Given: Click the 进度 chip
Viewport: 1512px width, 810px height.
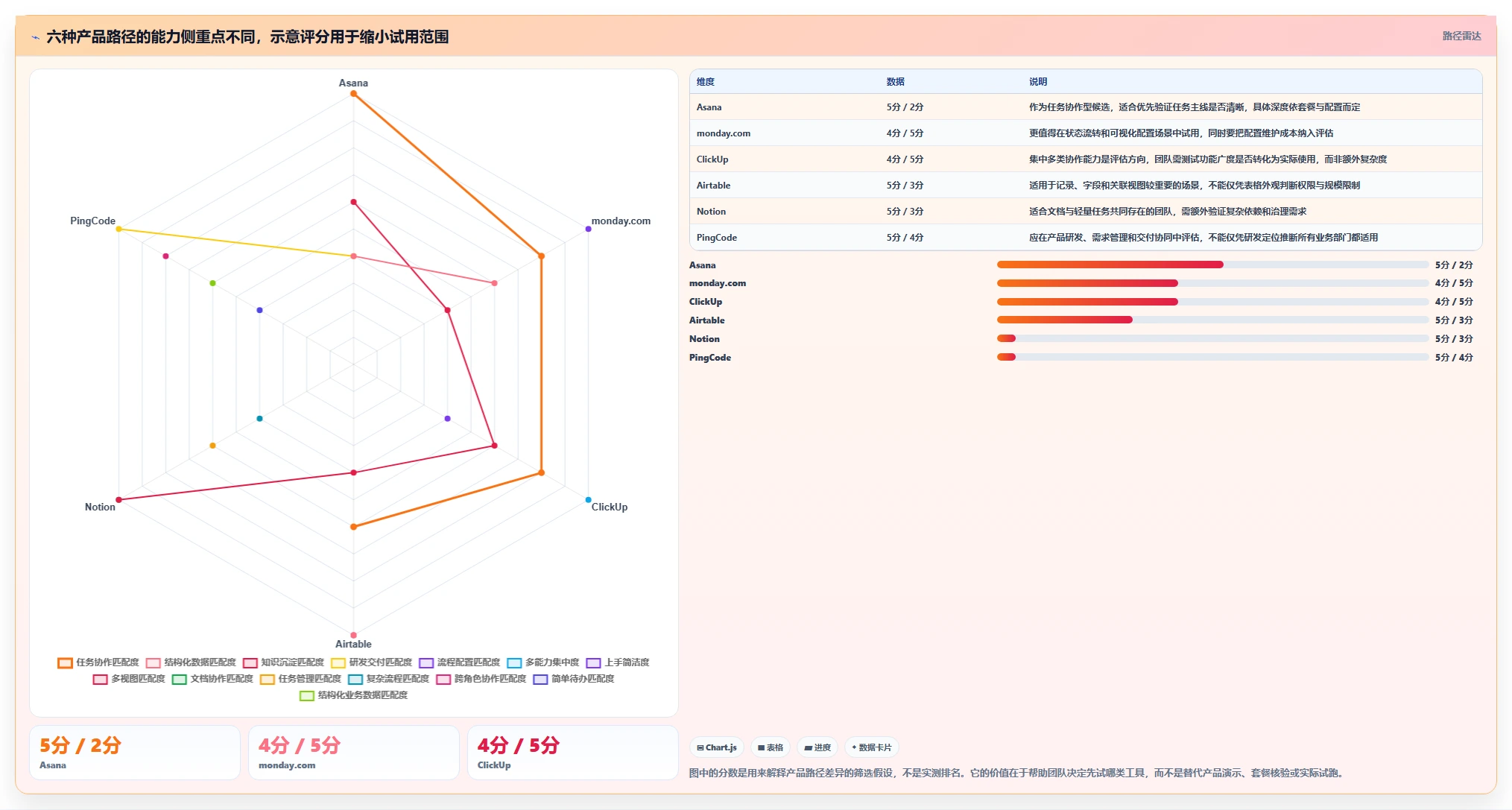Looking at the screenshot, I should pos(817,747).
